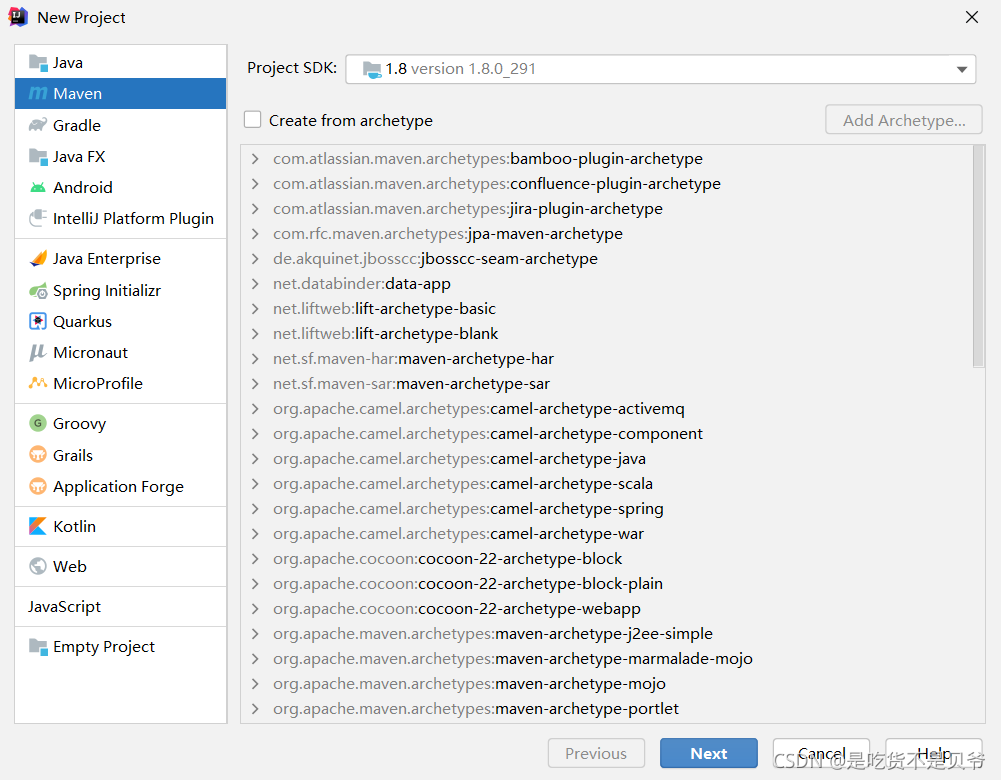Select maven-archetype-portlet row

(606, 709)
